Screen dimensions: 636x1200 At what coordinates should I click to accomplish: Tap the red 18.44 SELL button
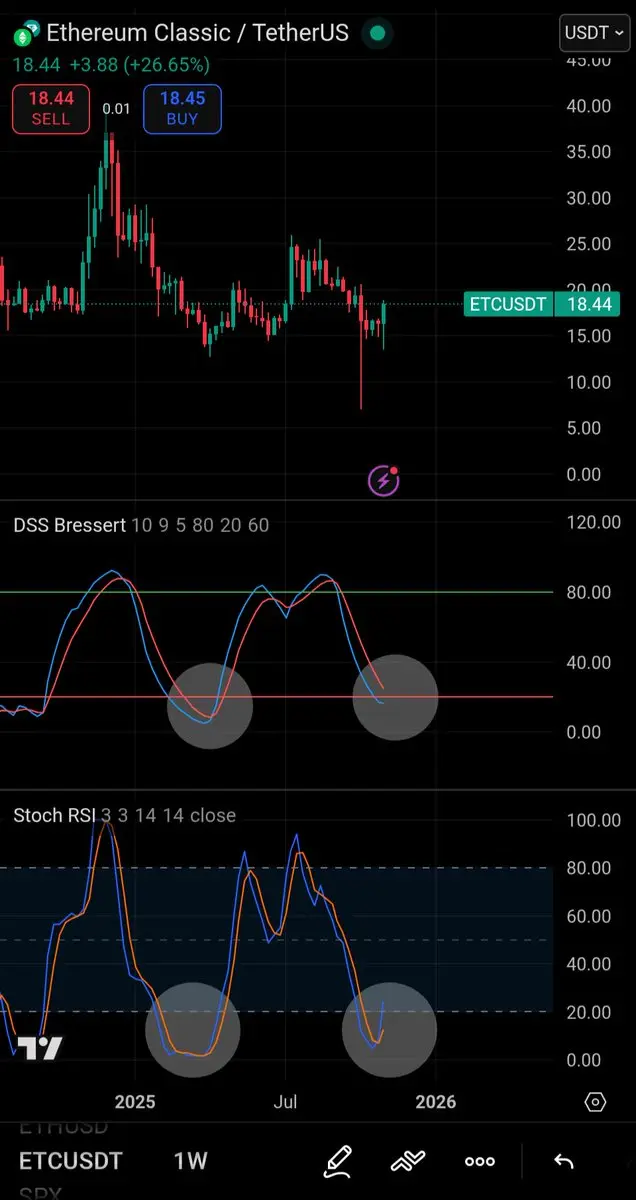pos(51,109)
